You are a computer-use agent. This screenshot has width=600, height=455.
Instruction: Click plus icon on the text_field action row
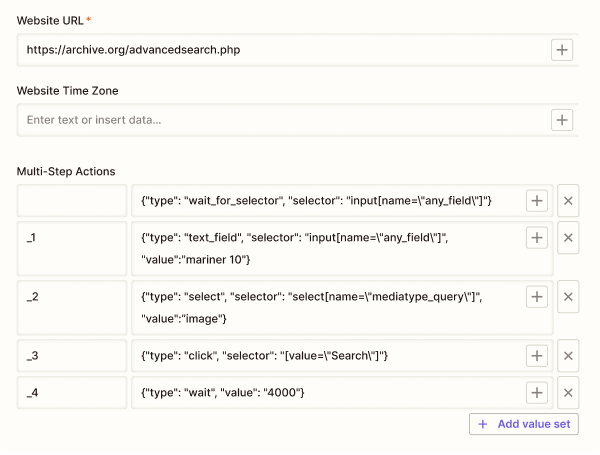(x=537, y=238)
